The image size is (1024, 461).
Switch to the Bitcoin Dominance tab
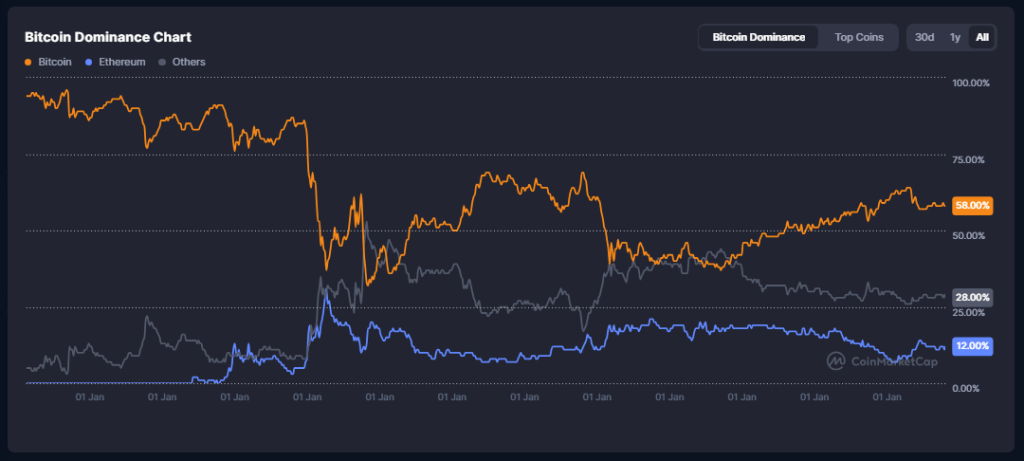coord(758,37)
